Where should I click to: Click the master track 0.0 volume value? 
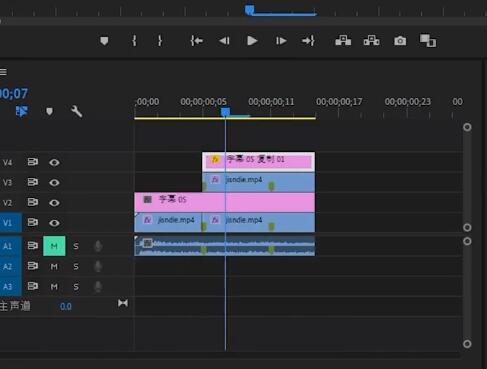pos(66,307)
